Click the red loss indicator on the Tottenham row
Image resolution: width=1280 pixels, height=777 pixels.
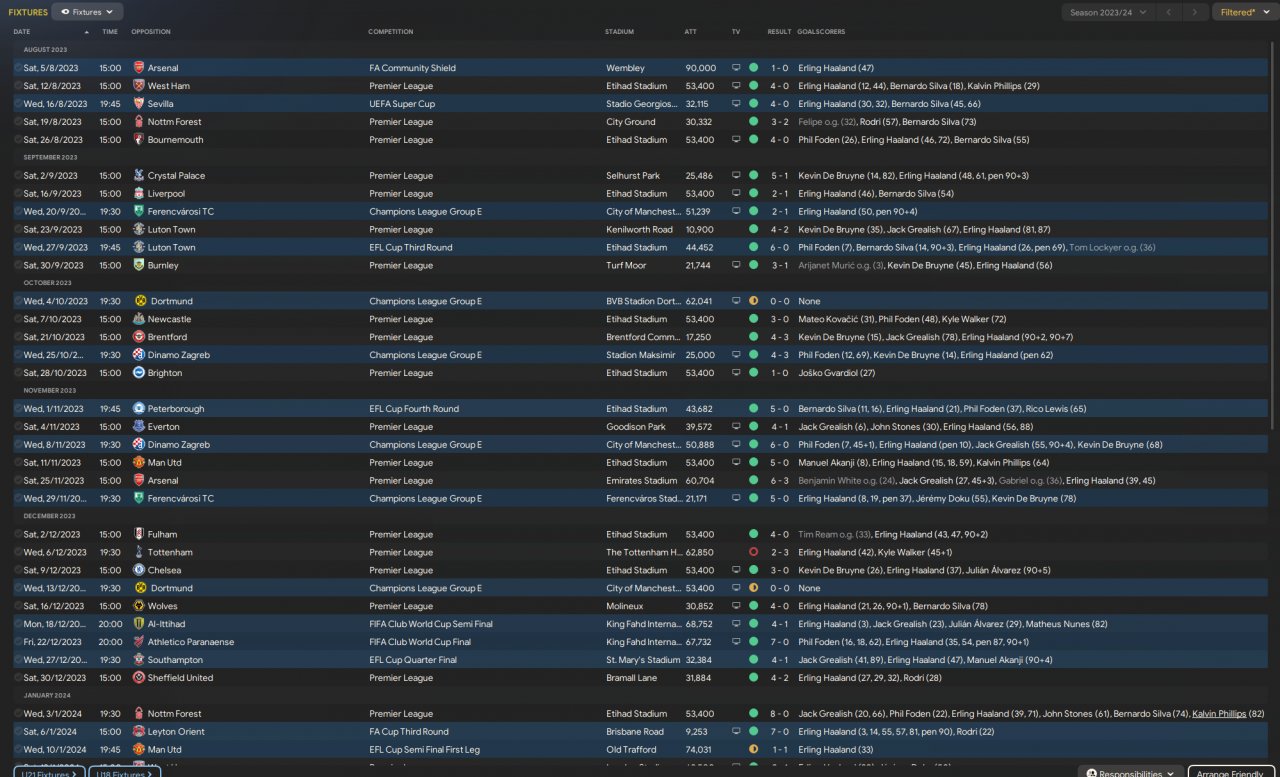pos(753,552)
